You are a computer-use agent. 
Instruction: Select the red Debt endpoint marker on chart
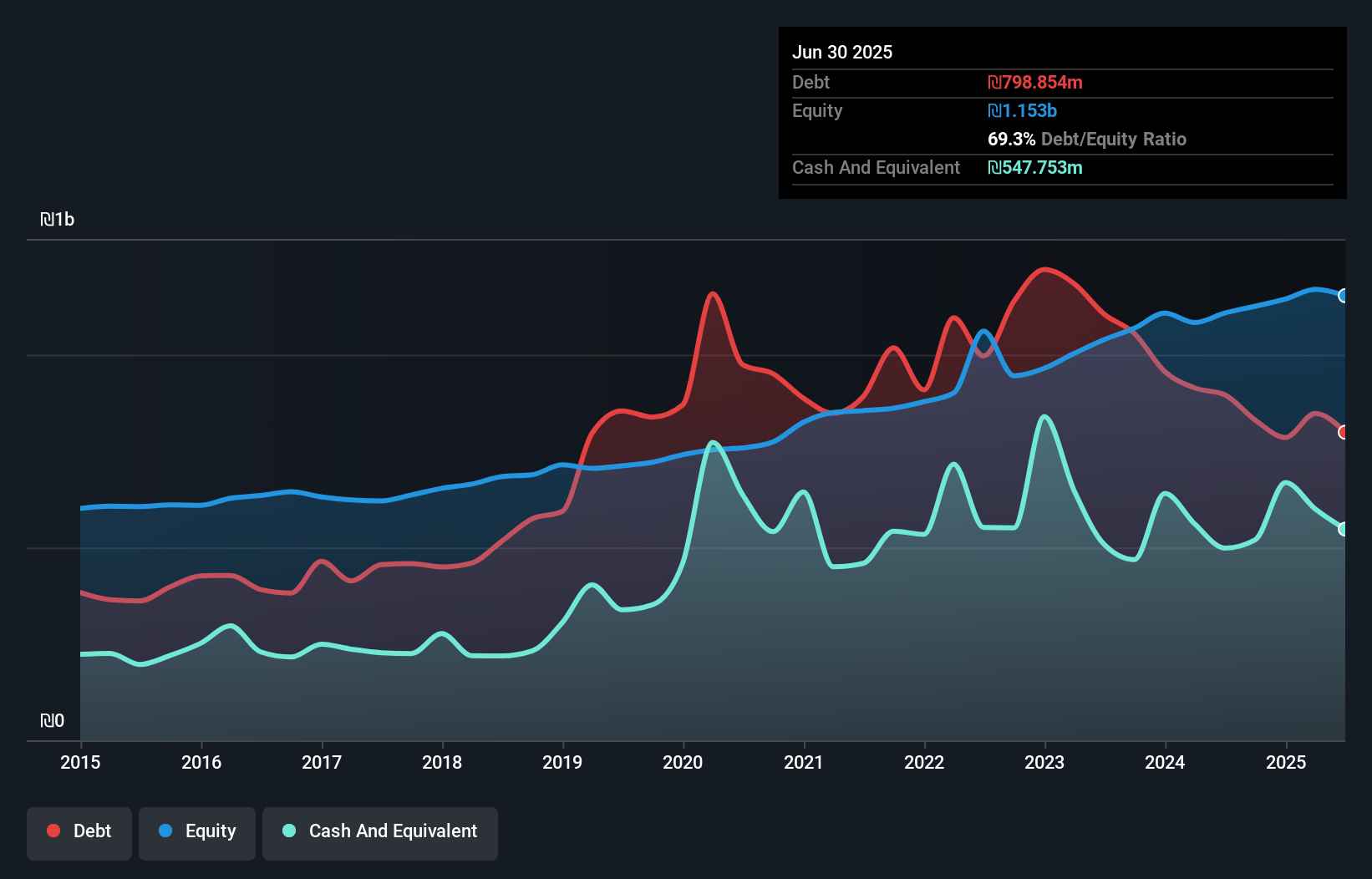[x=1344, y=433]
